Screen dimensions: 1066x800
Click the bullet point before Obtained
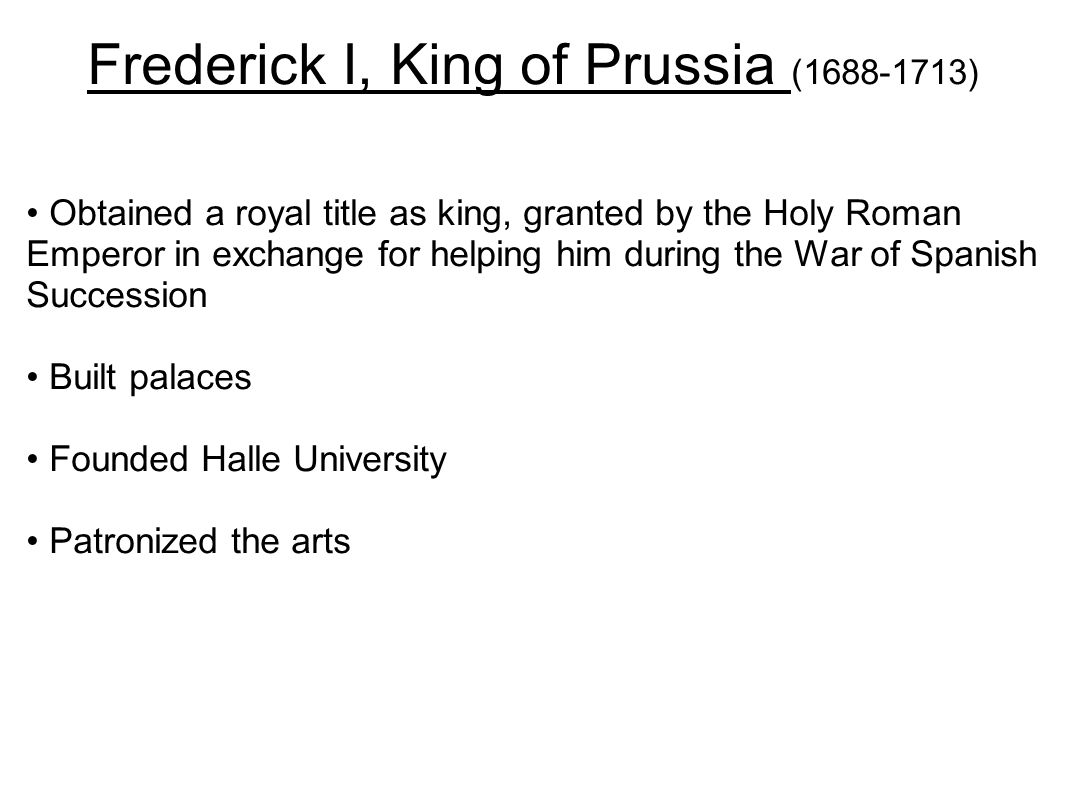pyautogui.click(x=33, y=215)
